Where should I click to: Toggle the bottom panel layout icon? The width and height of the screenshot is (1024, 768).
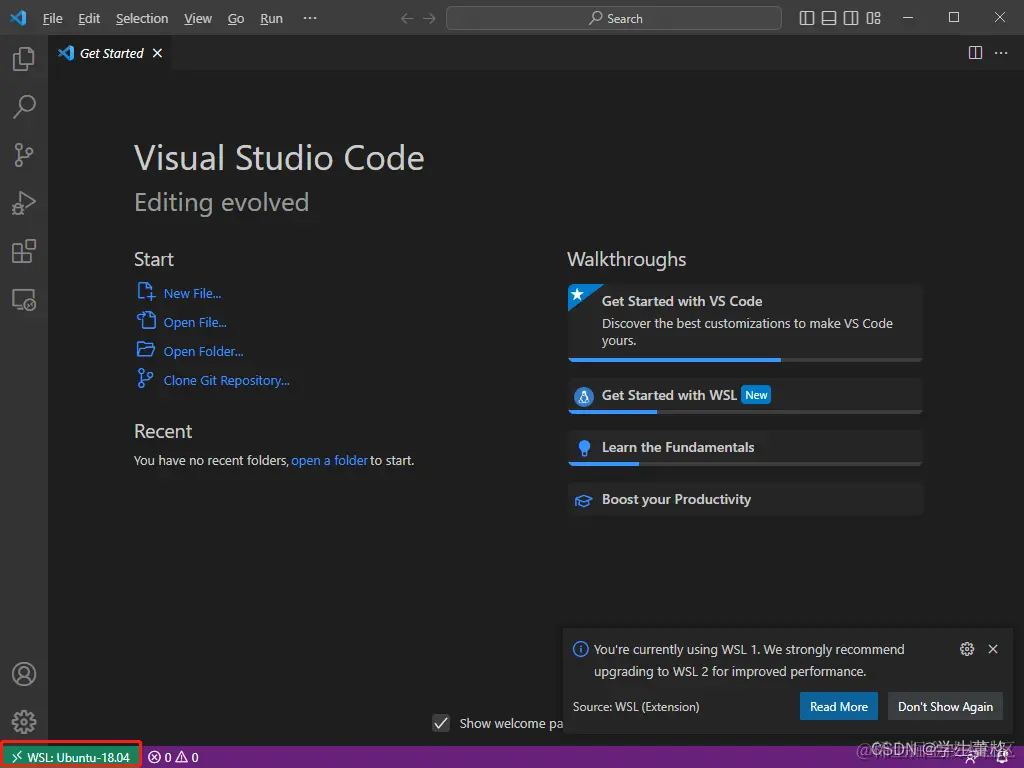tap(829, 18)
